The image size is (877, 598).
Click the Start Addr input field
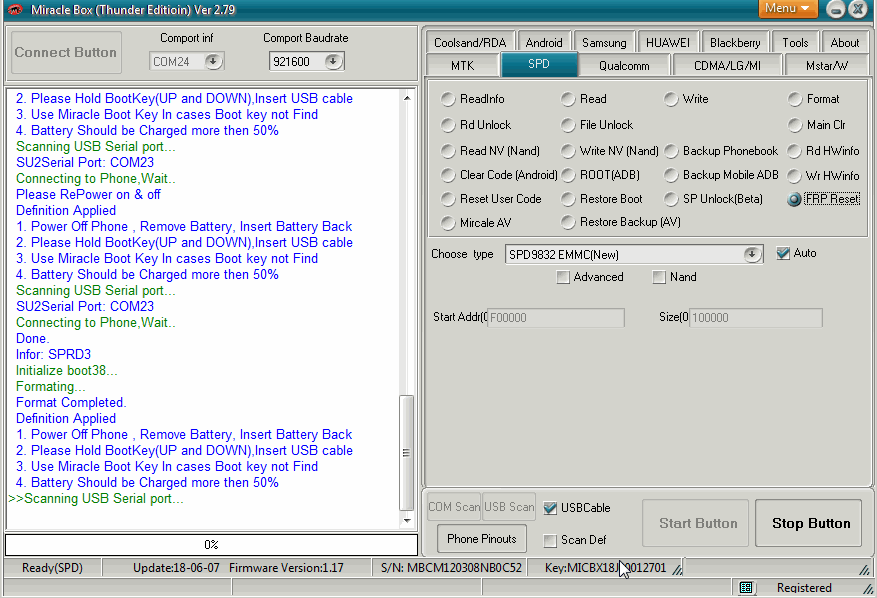point(555,318)
